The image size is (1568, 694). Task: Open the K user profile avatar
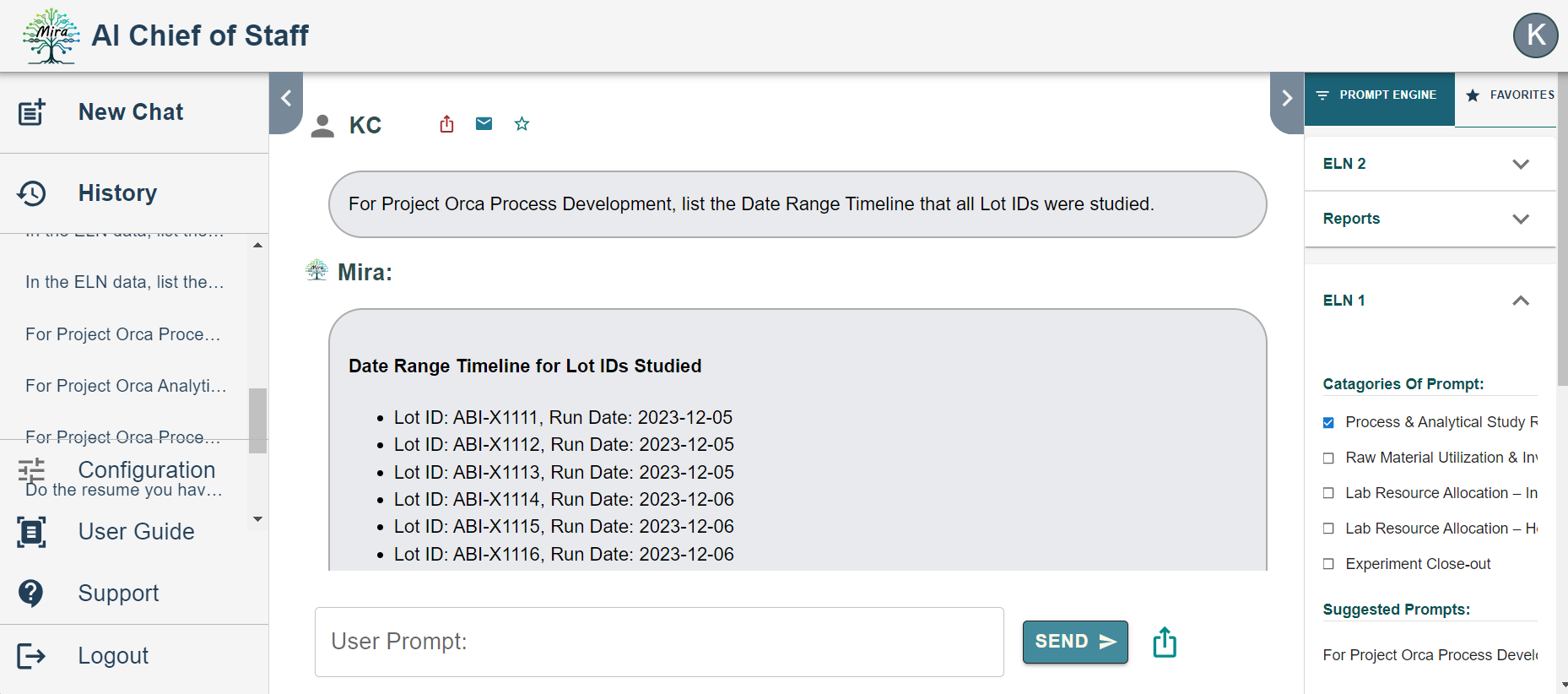click(x=1535, y=35)
